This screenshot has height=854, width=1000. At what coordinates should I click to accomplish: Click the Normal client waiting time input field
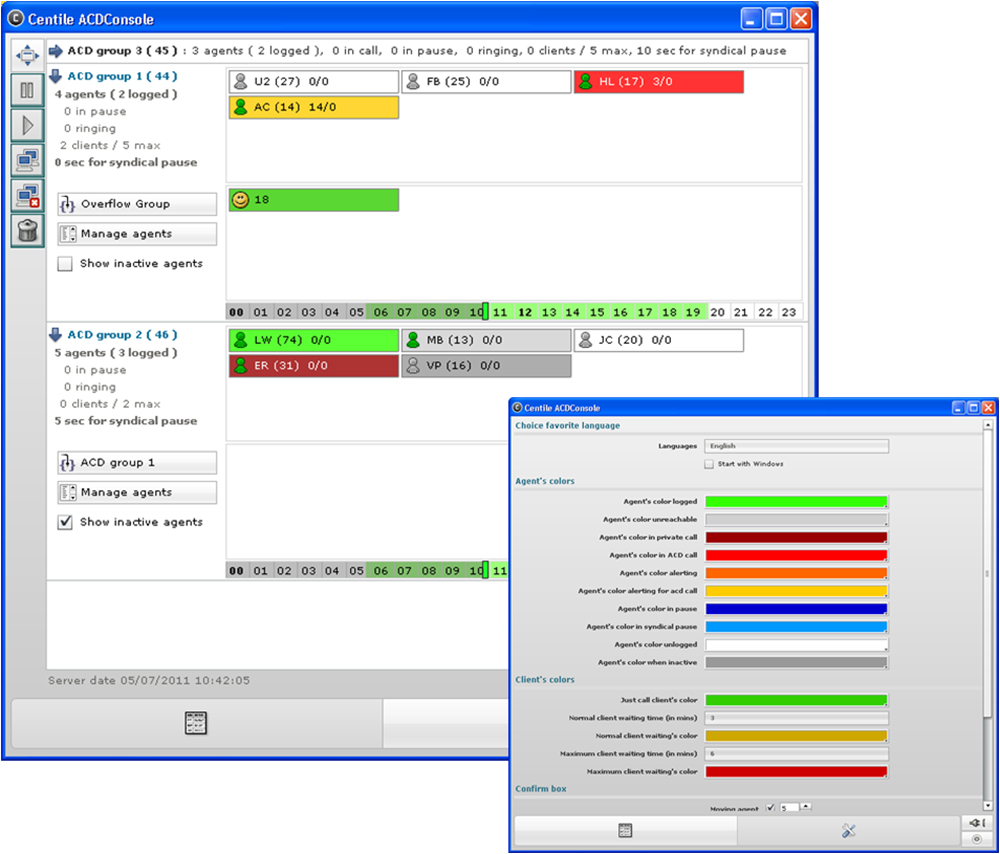tap(796, 718)
